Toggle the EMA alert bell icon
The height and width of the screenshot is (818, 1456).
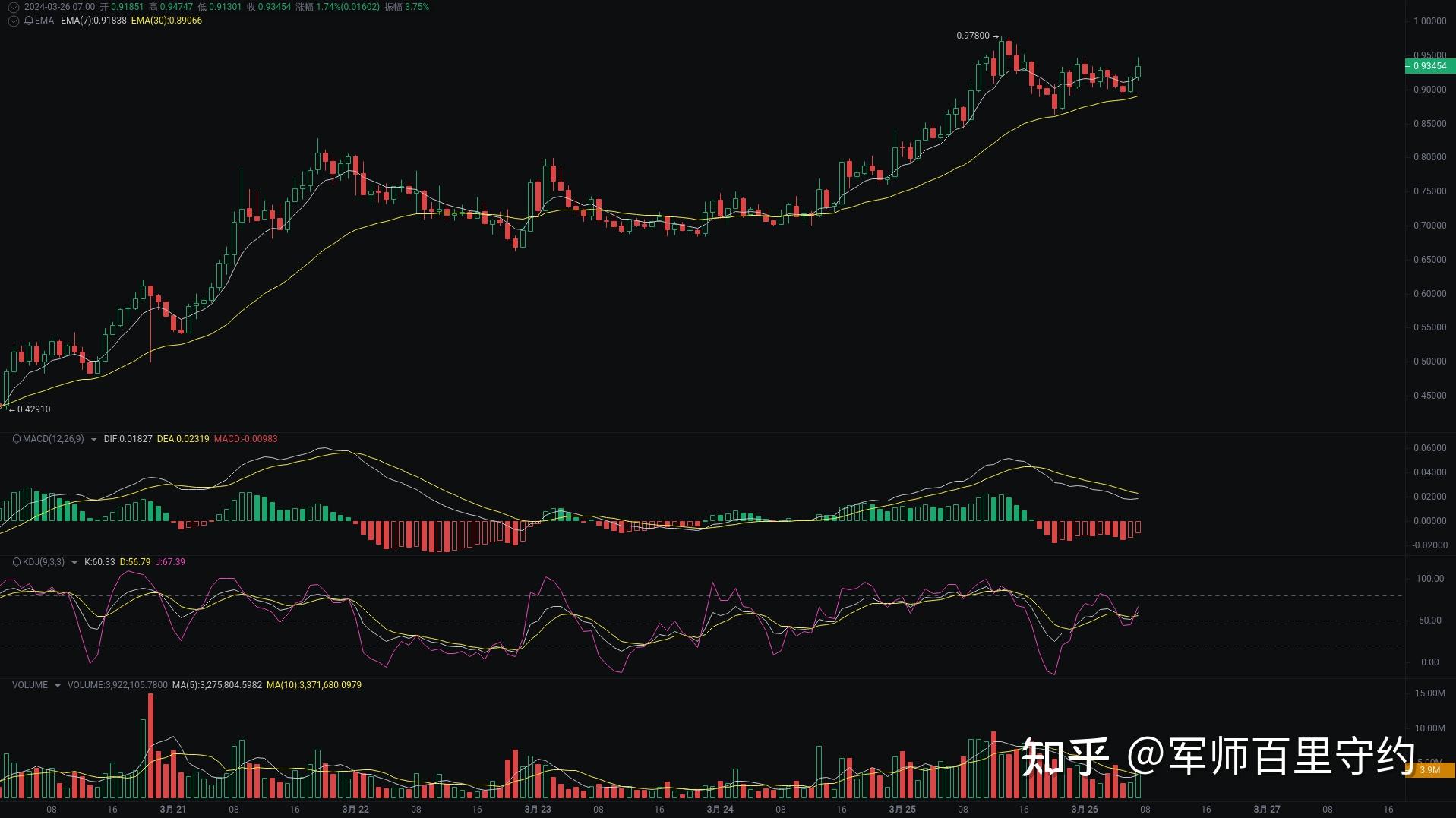point(29,21)
